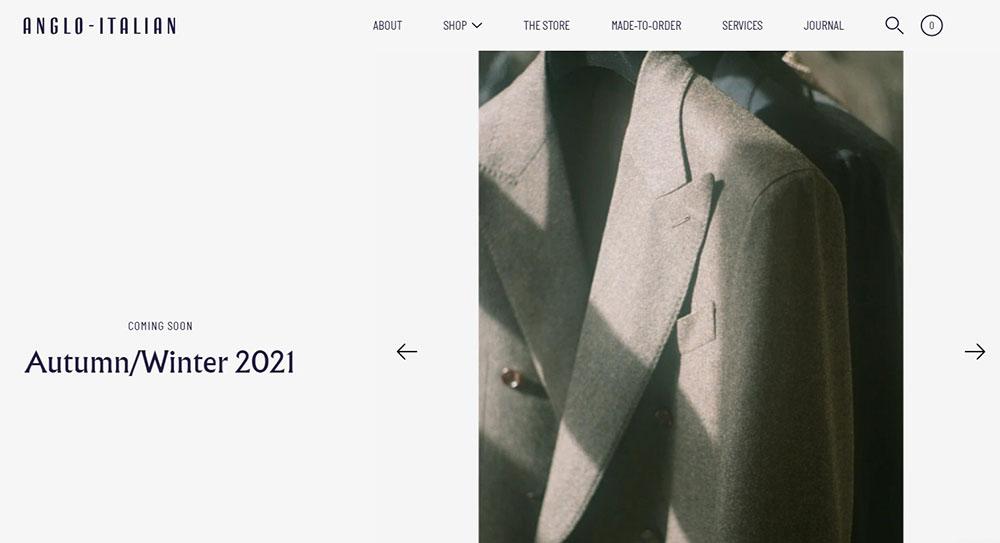Click the jacket breast pocket in photo
Viewport: 1000px width, 543px height.
(696, 327)
